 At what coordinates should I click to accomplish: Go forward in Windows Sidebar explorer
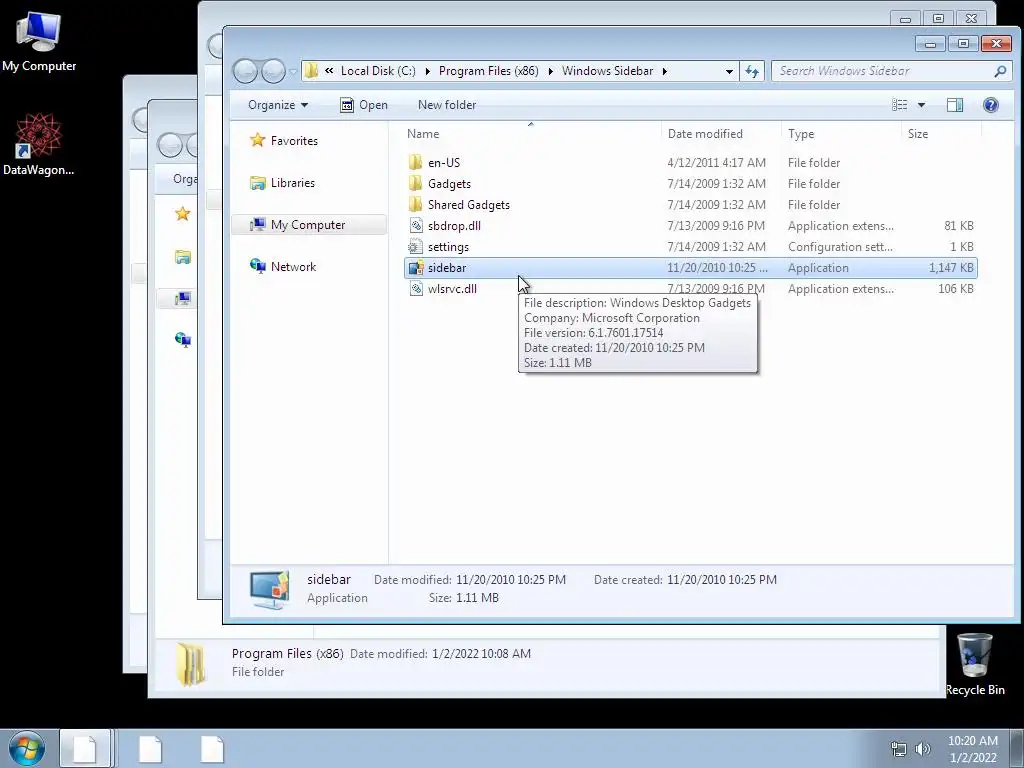[274, 71]
